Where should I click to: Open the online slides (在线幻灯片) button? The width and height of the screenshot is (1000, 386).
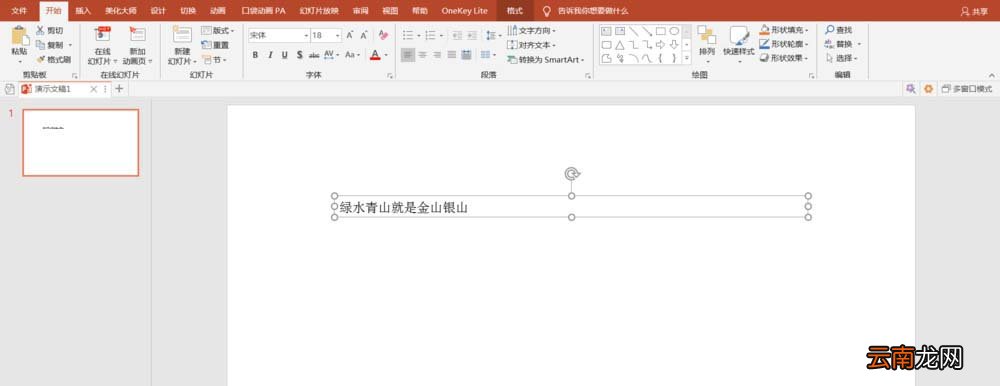click(x=103, y=46)
